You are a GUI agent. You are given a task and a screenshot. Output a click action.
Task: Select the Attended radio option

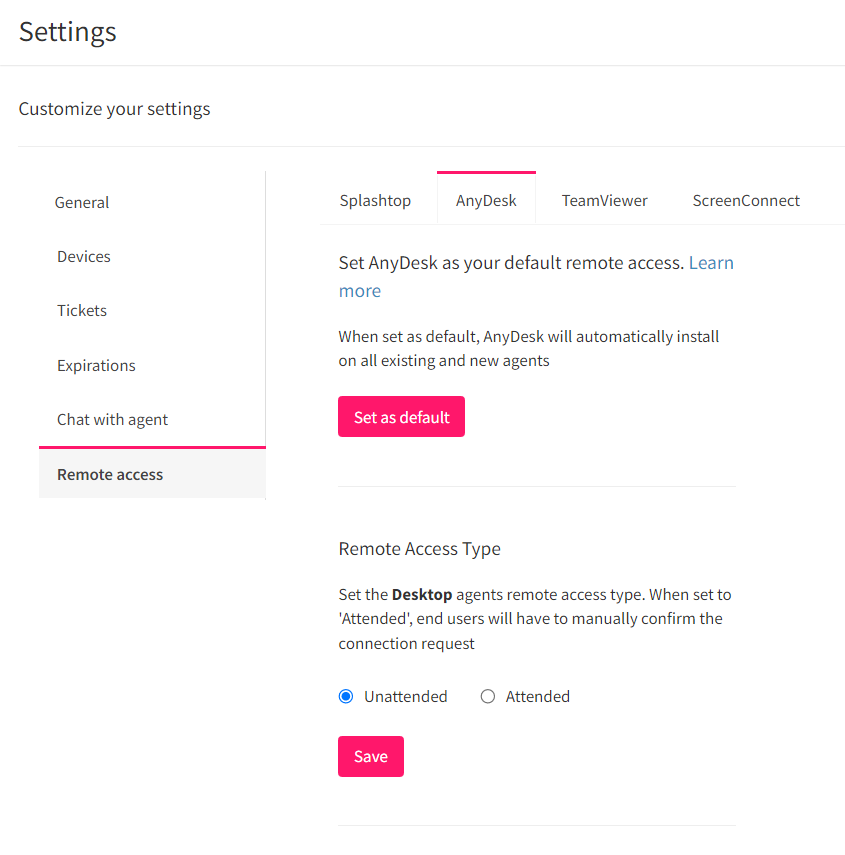tap(488, 696)
